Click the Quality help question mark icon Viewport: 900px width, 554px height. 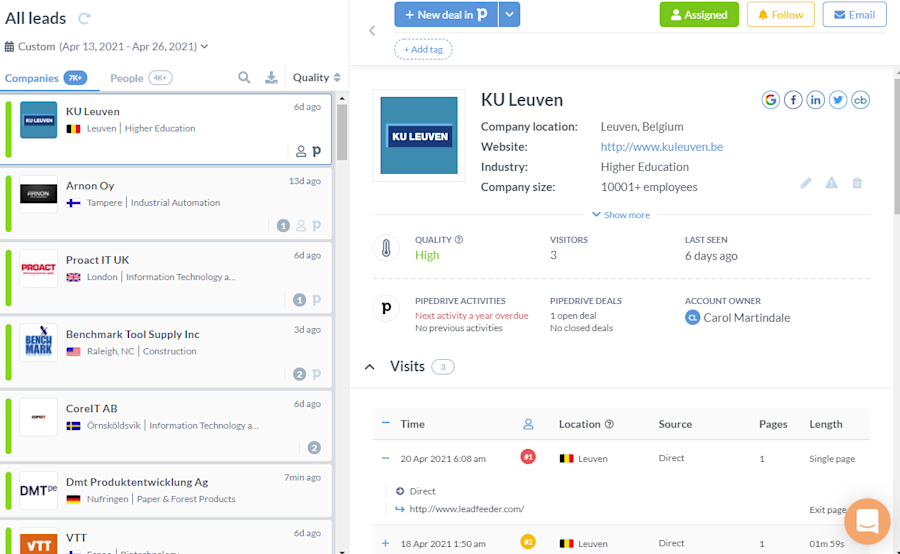click(459, 239)
